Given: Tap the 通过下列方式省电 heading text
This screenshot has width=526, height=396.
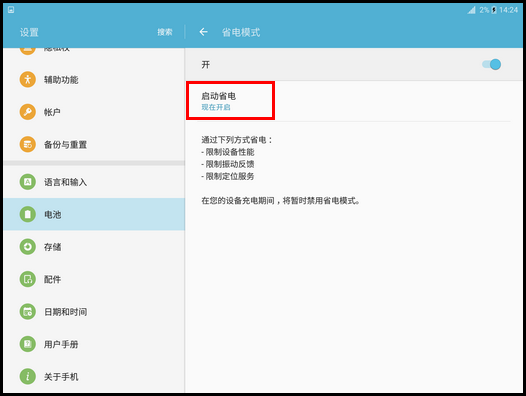Looking at the screenshot, I should click(236, 140).
